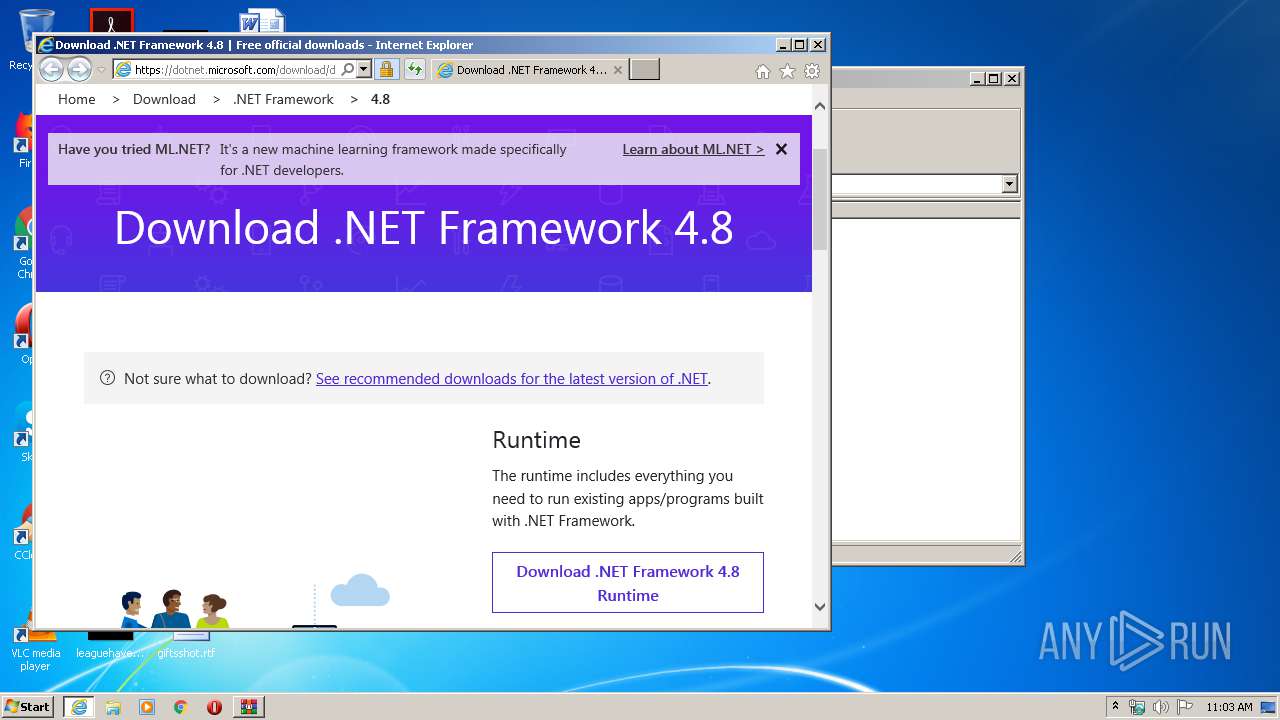Screen dimensions: 1280x720
Task: Click the Action Center flag icon
Action: (x=1184, y=707)
